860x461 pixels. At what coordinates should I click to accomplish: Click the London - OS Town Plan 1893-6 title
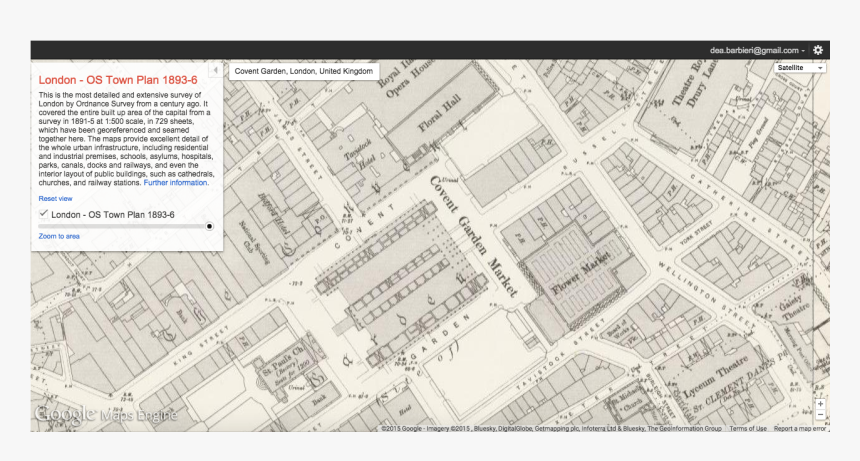[118, 80]
